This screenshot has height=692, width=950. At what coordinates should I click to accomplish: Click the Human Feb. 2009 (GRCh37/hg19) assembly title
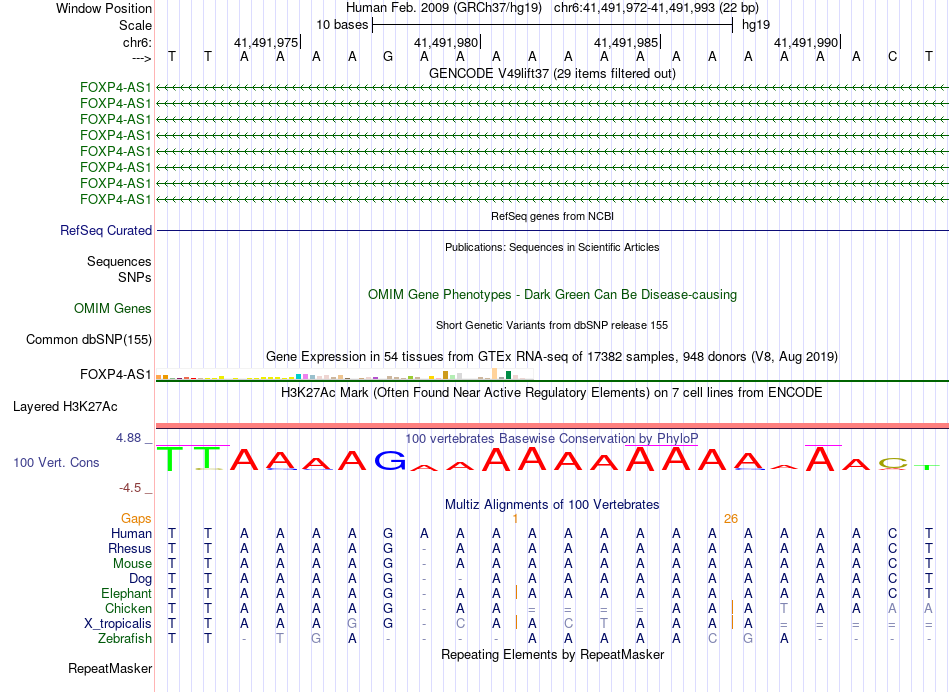coord(445,8)
